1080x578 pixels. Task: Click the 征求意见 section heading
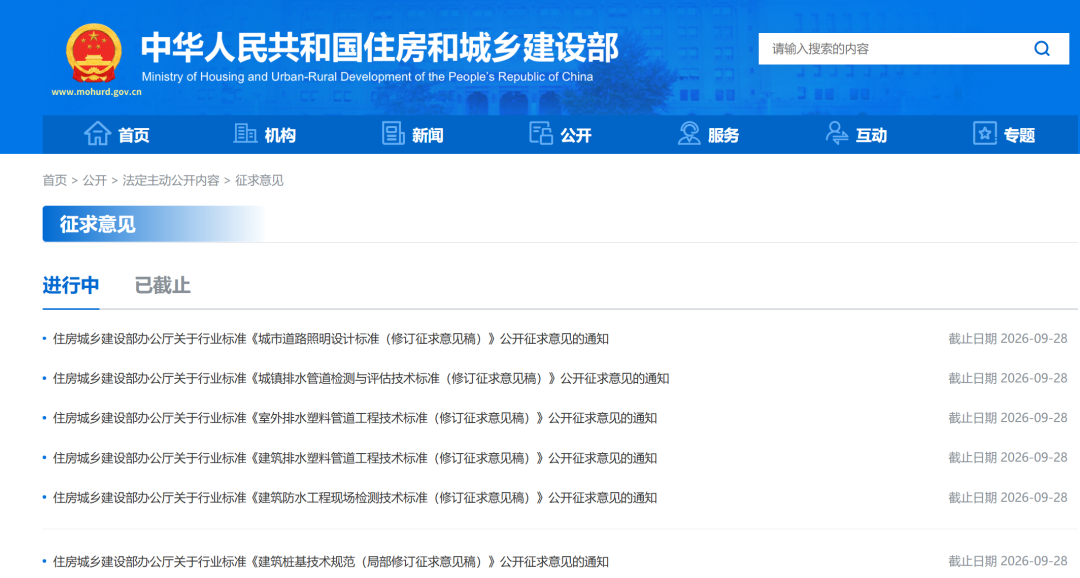97,225
